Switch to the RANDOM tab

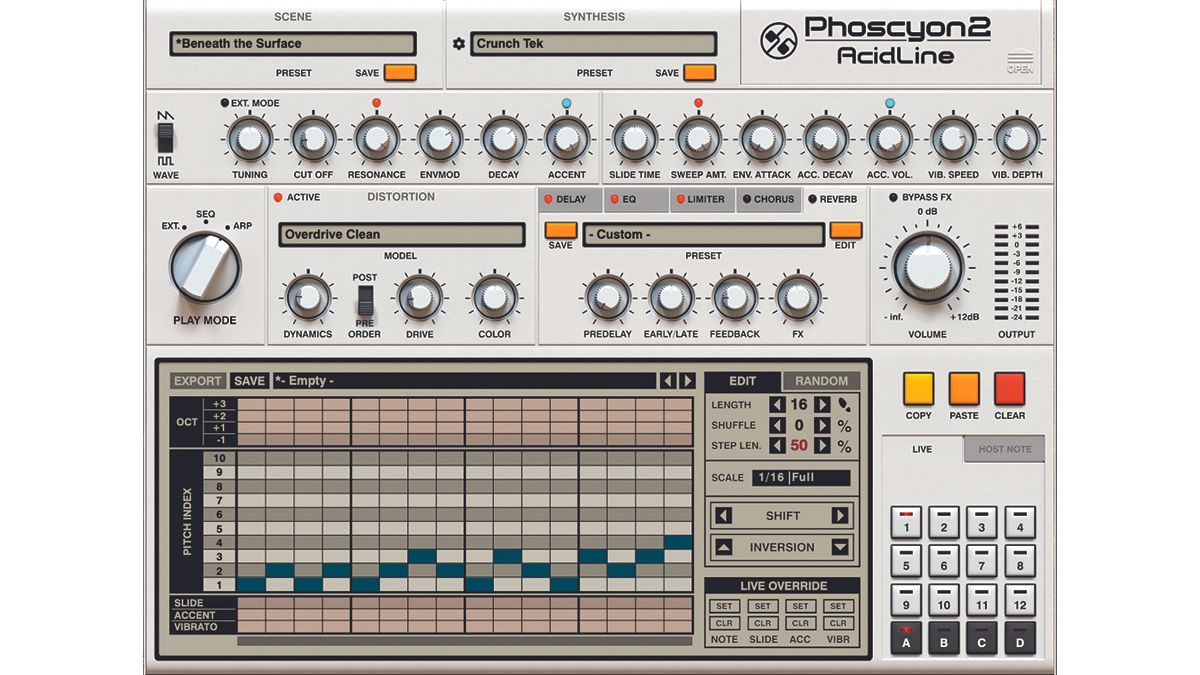[x=822, y=381]
